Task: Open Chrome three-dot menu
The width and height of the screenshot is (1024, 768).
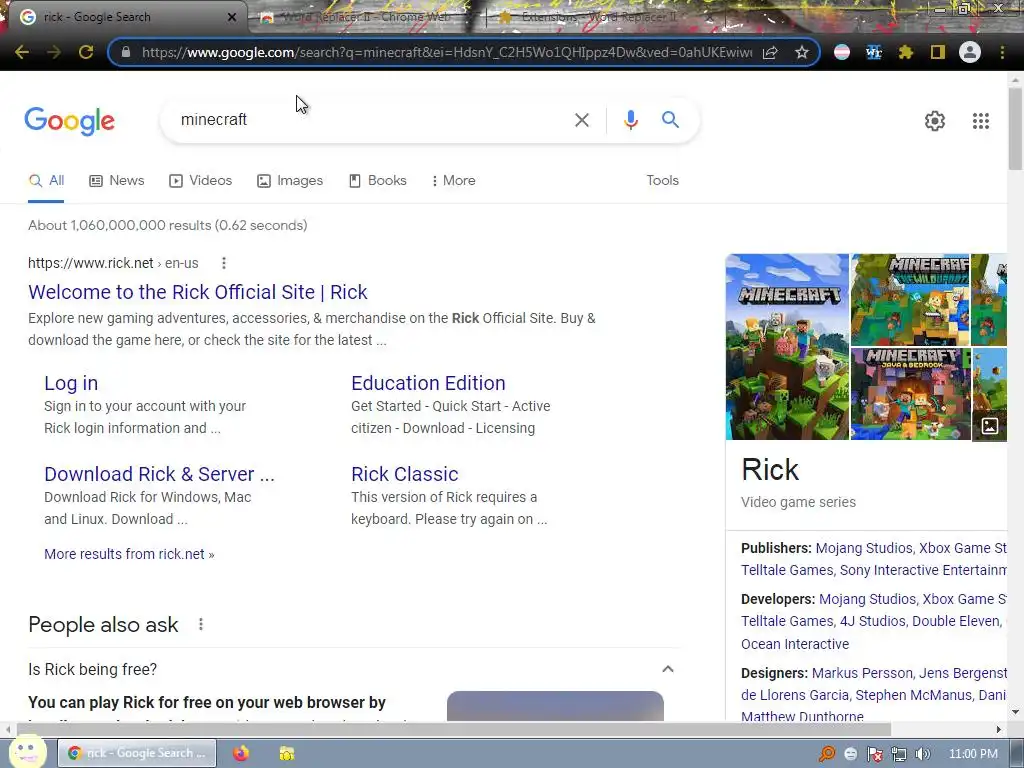Action: (1002, 52)
